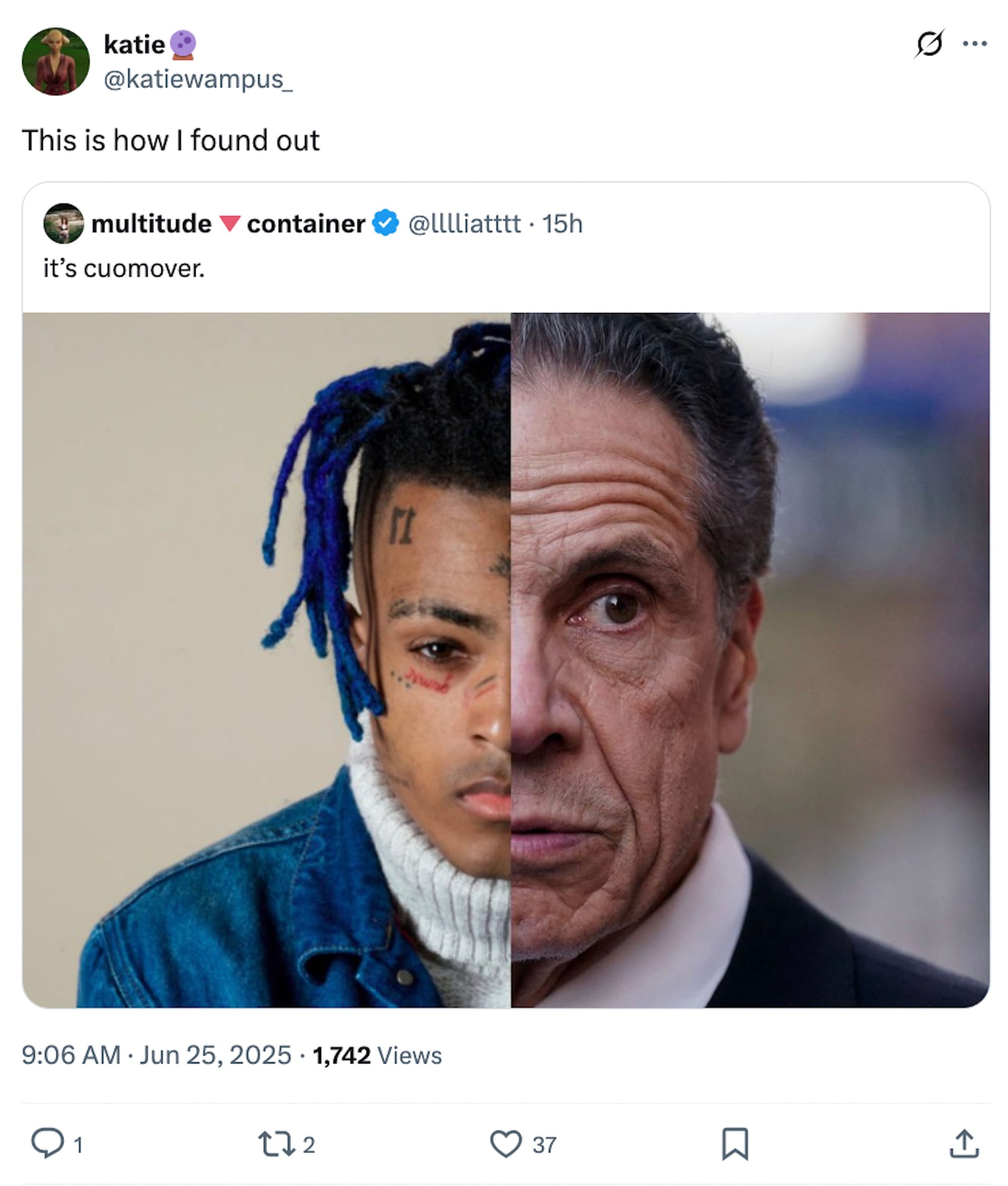The image size is (1008, 1186).
Task: Visit the @katiewampus_ handle
Action: pyautogui.click(x=198, y=79)
